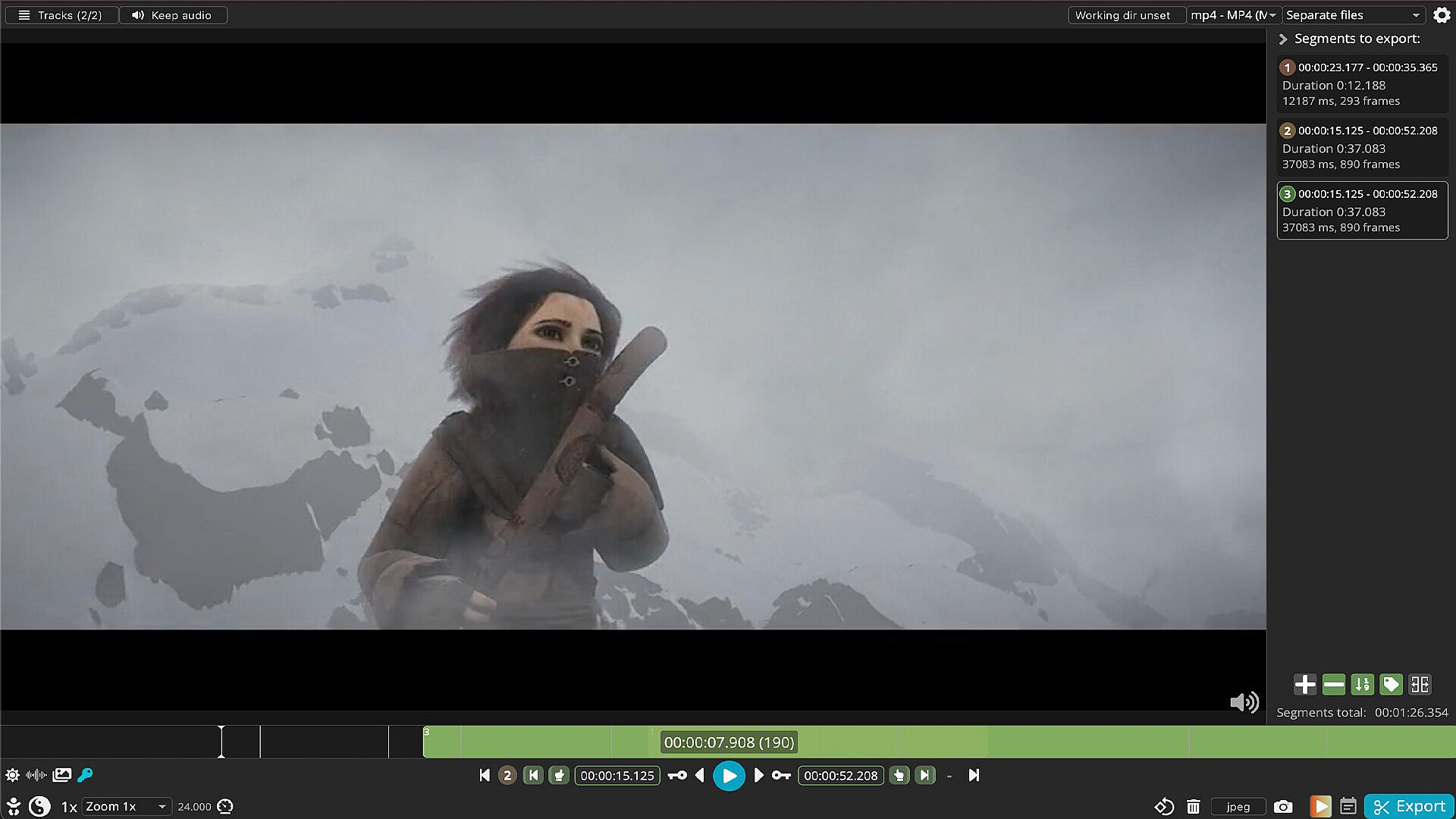Click the Export button
The height and width of the screenshot is (819, 1456).
click(1409, 806)
